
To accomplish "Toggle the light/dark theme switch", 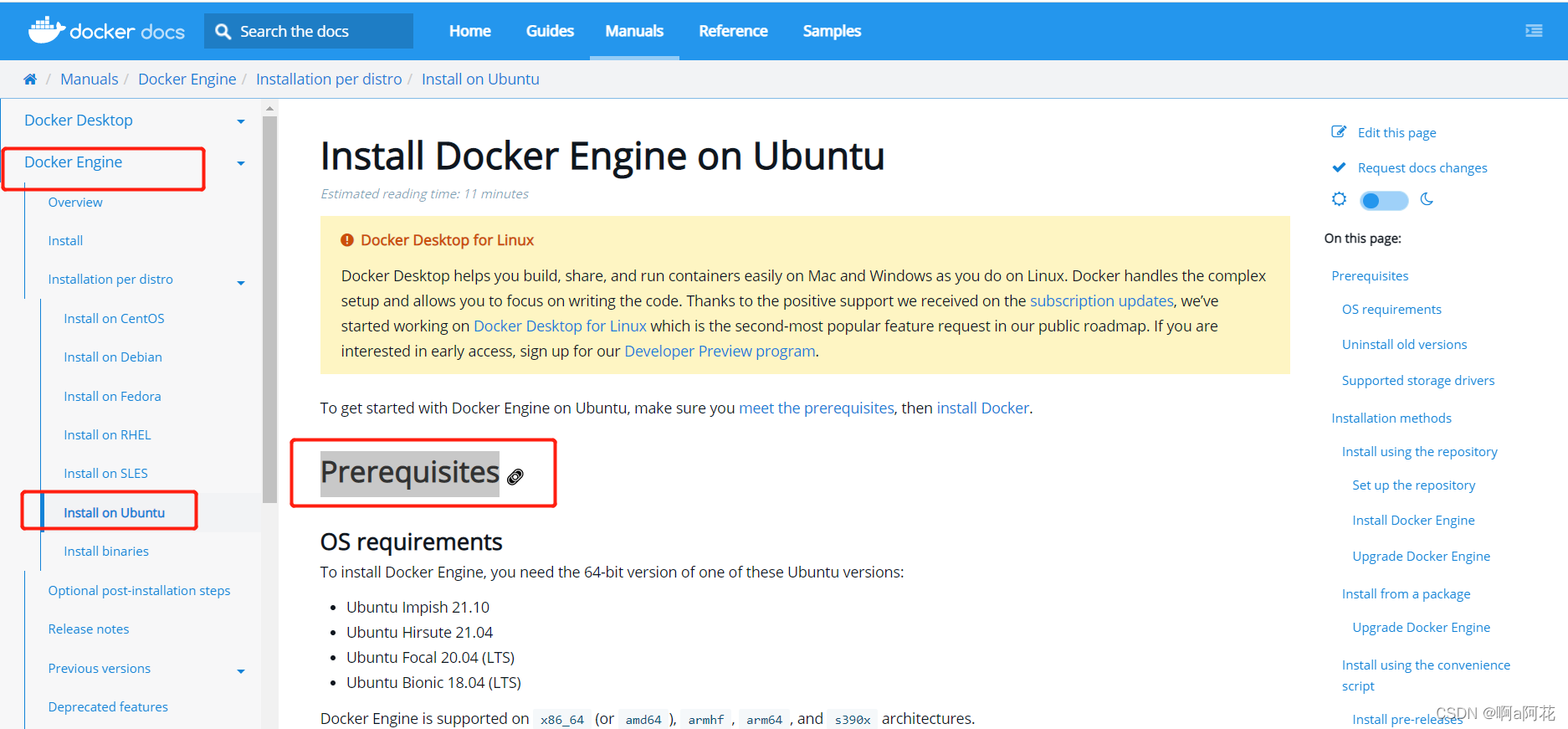I will pos(1384,200).
